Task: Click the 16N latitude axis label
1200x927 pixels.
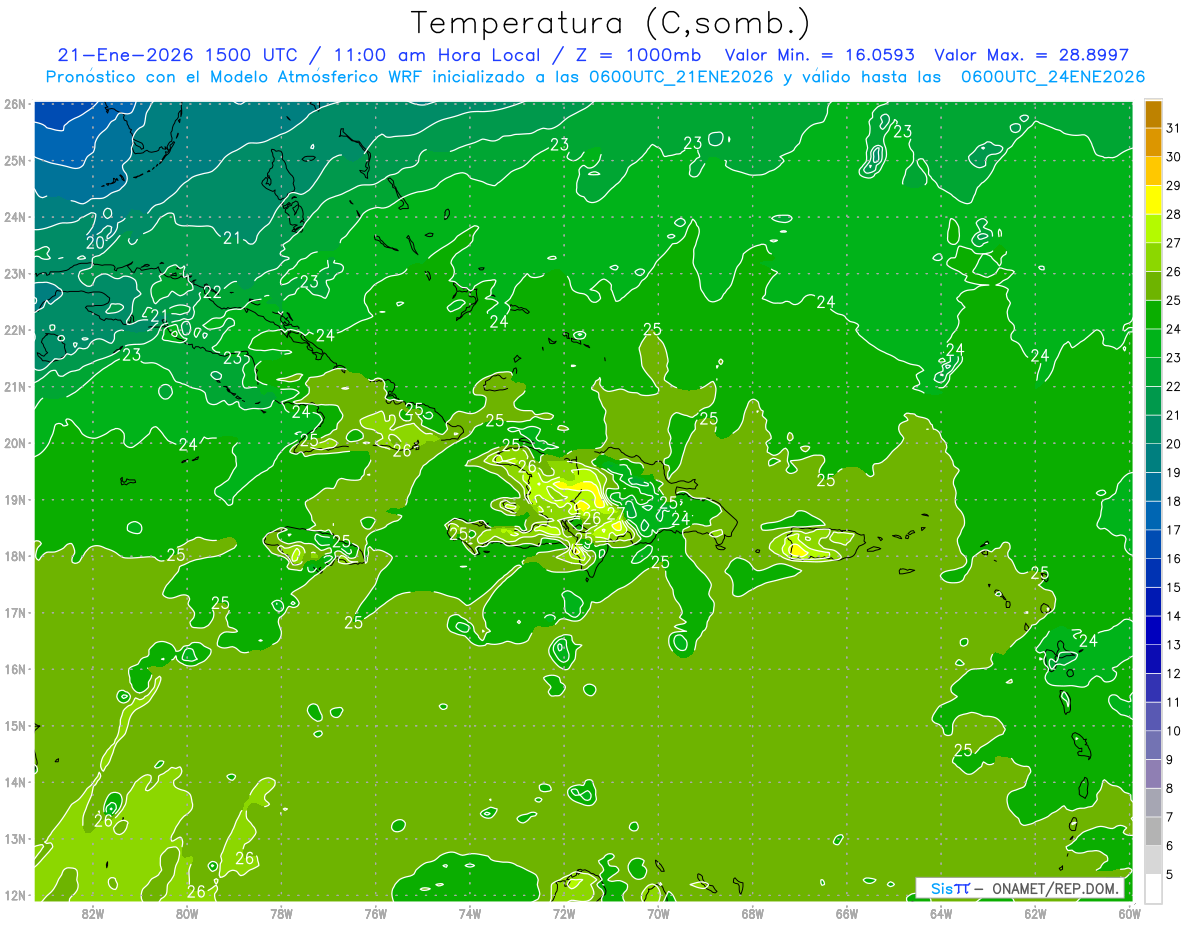Action: [x=14, y=669]
